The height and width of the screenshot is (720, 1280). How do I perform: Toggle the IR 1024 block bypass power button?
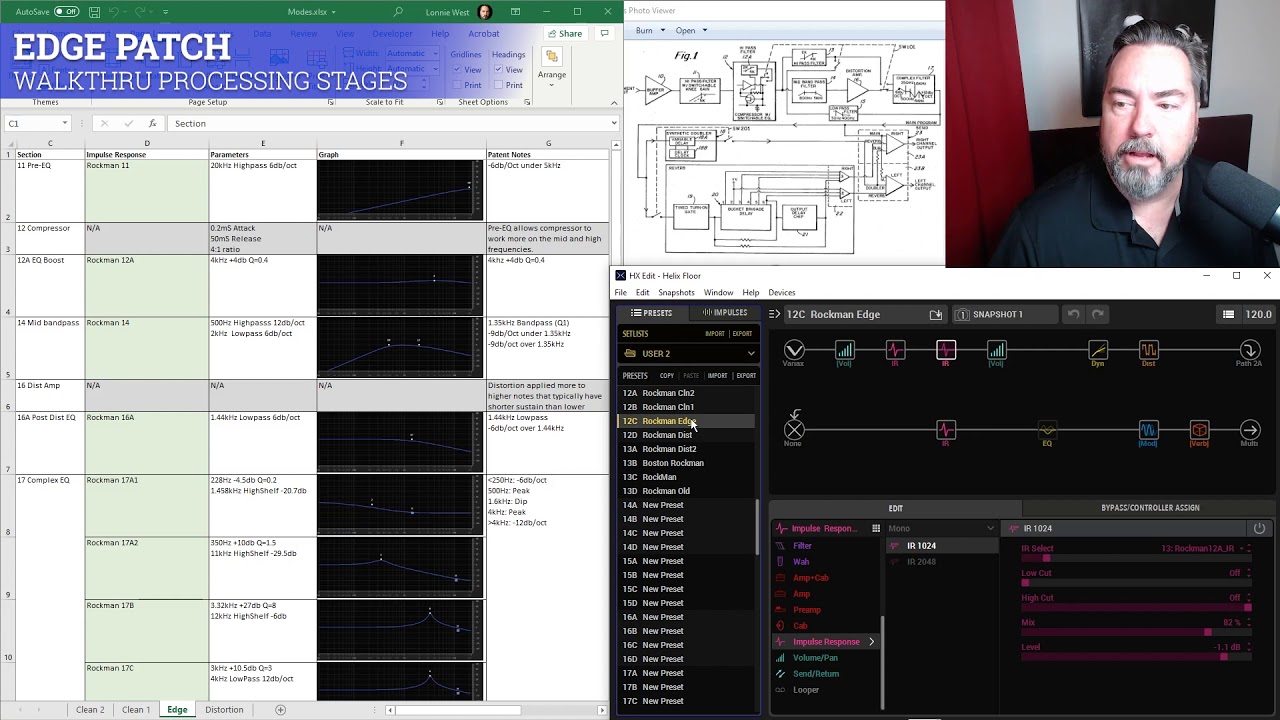pyautogui.click(x=1259, y=528)
